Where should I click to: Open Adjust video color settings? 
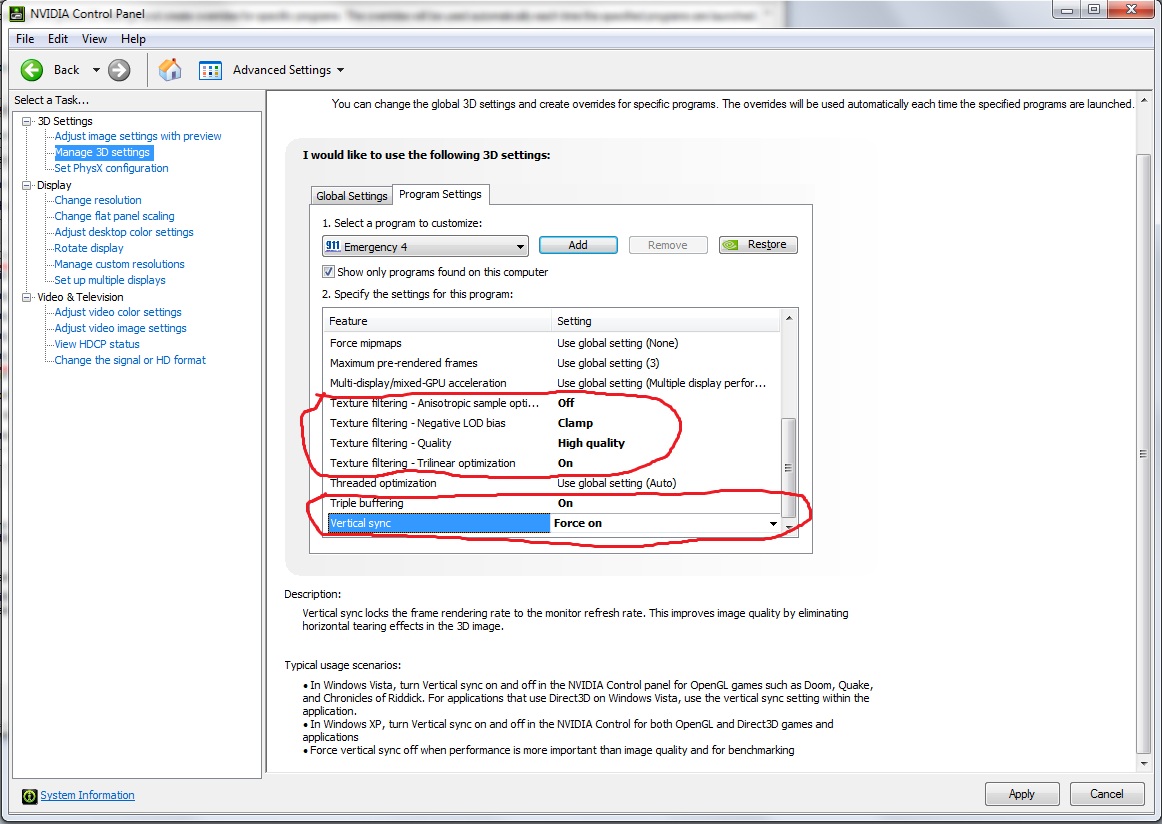pyautogui.click(x=118, y=312)
